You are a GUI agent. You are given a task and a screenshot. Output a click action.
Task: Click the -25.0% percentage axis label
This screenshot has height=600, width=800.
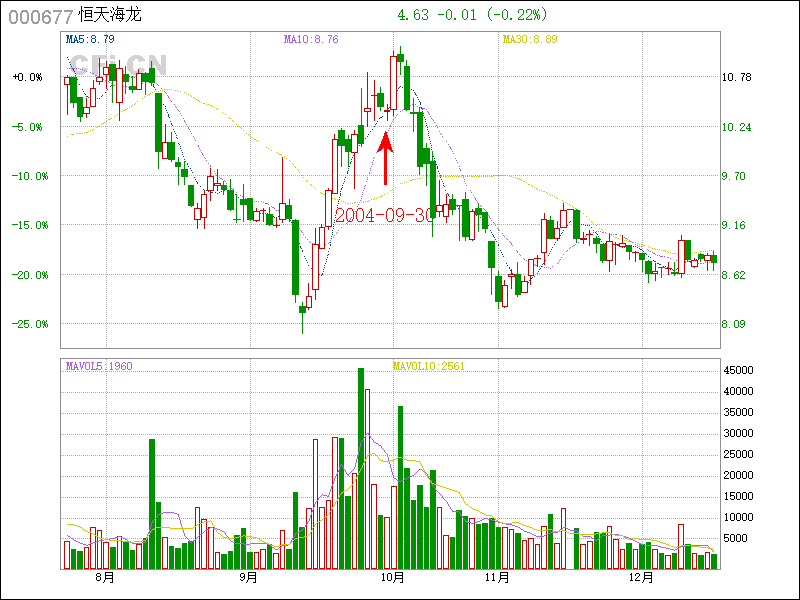coord(27,324)
